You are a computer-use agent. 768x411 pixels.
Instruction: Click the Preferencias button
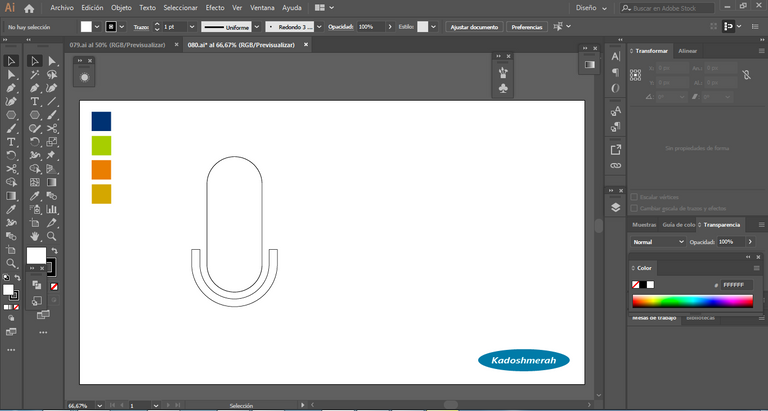pos(527,27)
